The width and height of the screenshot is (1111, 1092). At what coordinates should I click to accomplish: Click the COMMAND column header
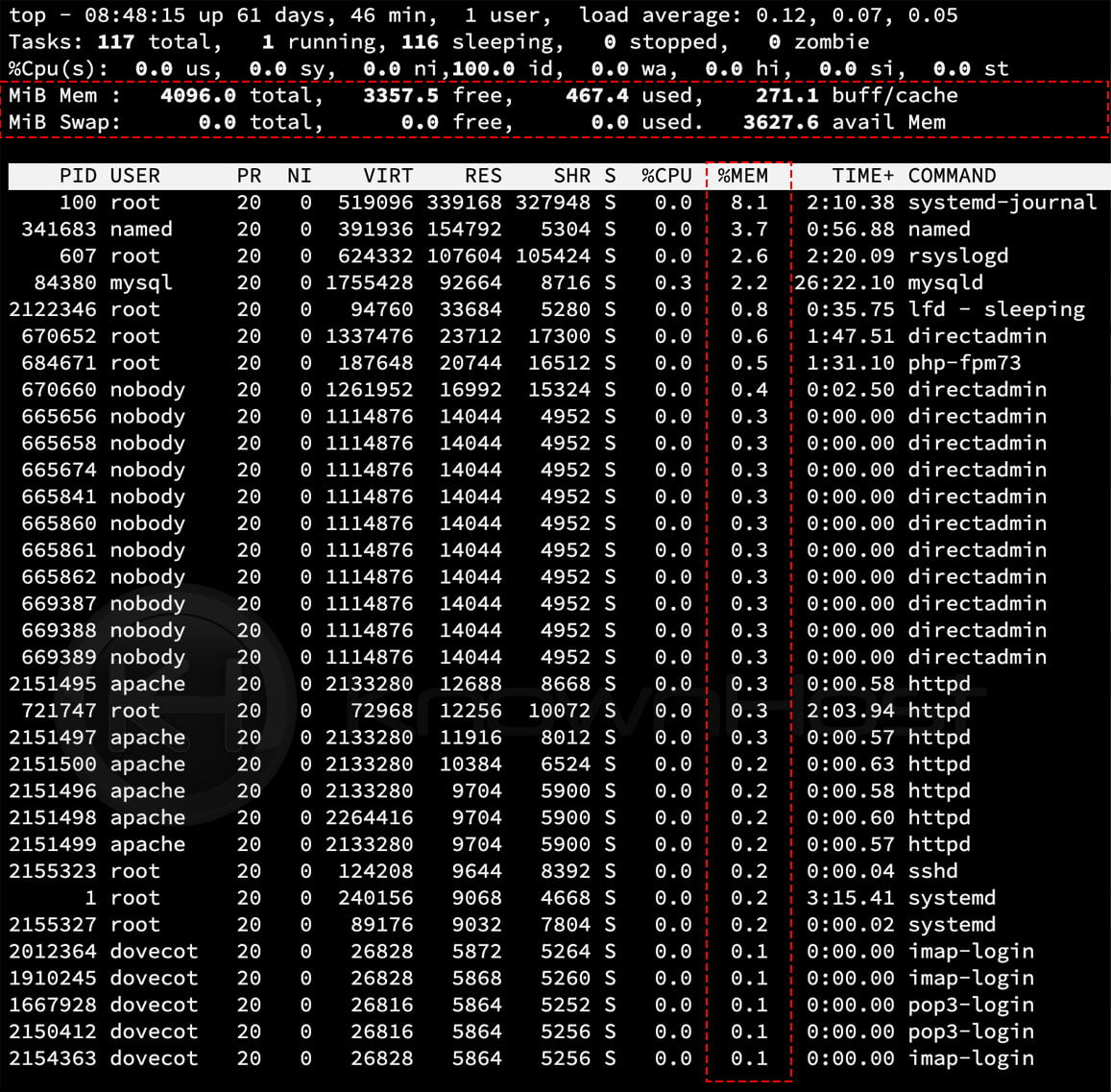click(x=952, y=176)
